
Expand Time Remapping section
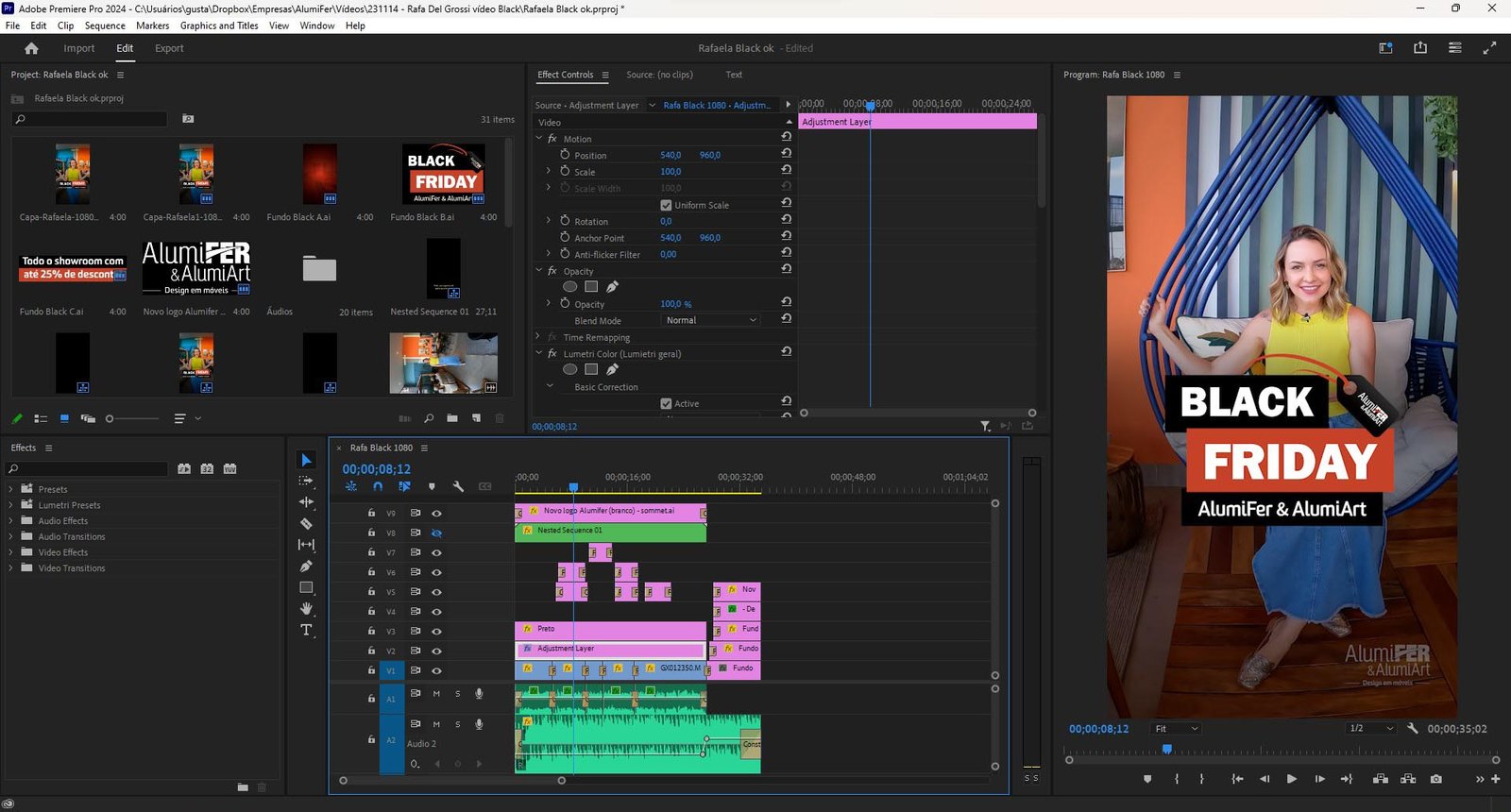pos(538,337)
